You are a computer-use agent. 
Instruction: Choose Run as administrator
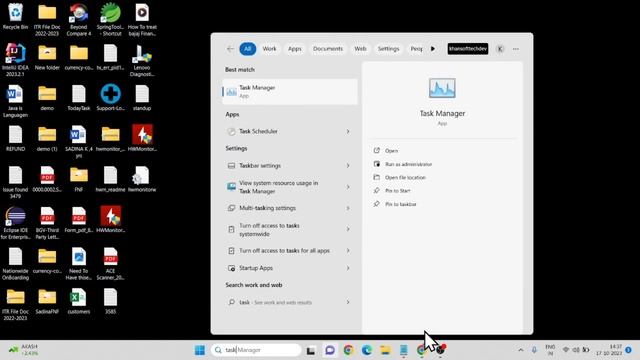[x=408, y=164]
